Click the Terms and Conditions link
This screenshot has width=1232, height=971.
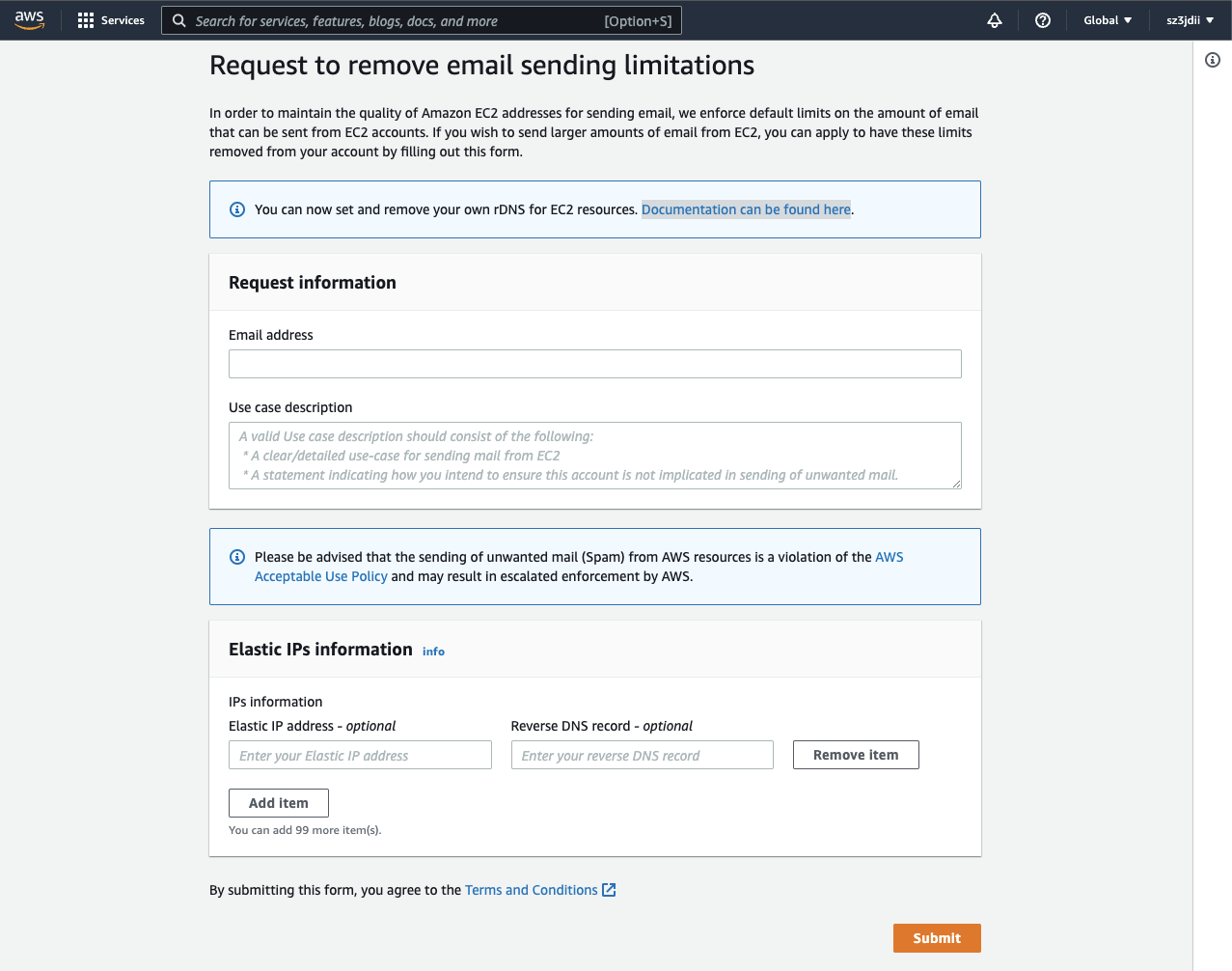click(530, 889)
